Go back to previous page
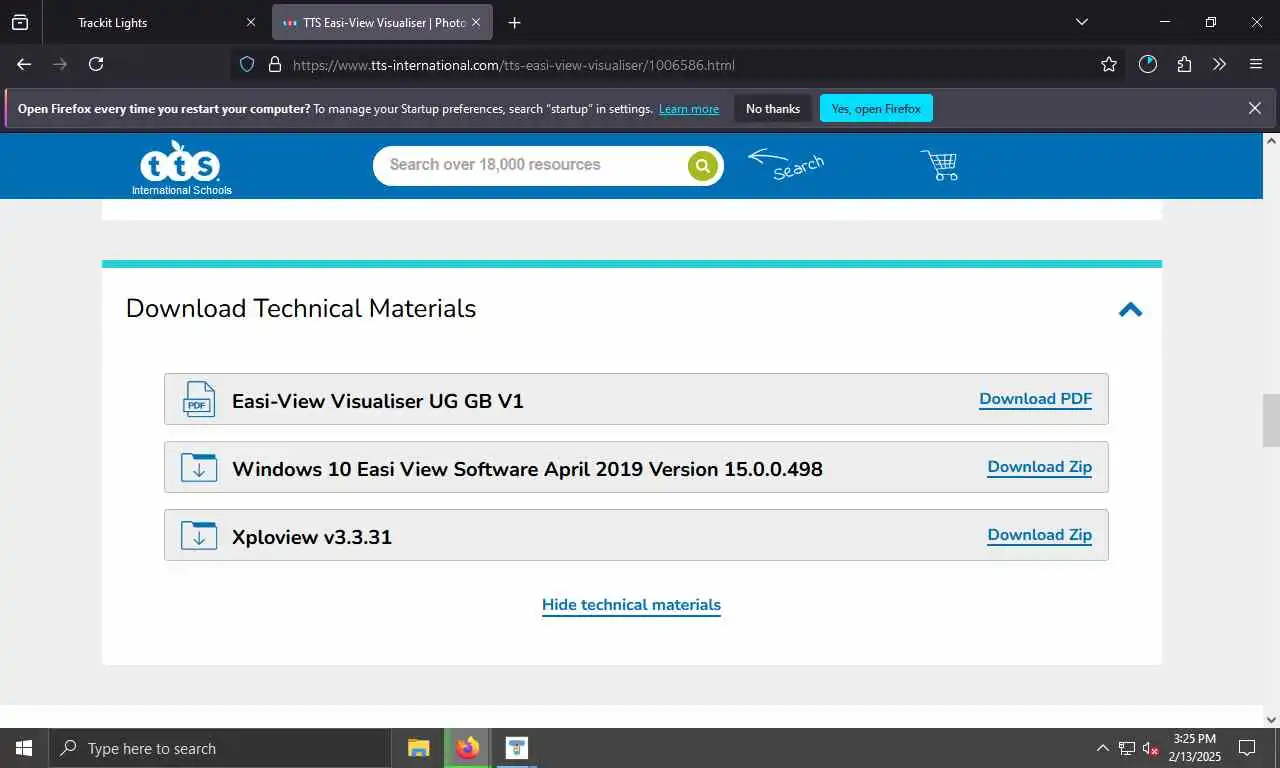Image resolution: width=1280 pixels, height=768 pixels. [x=24, y=64]
